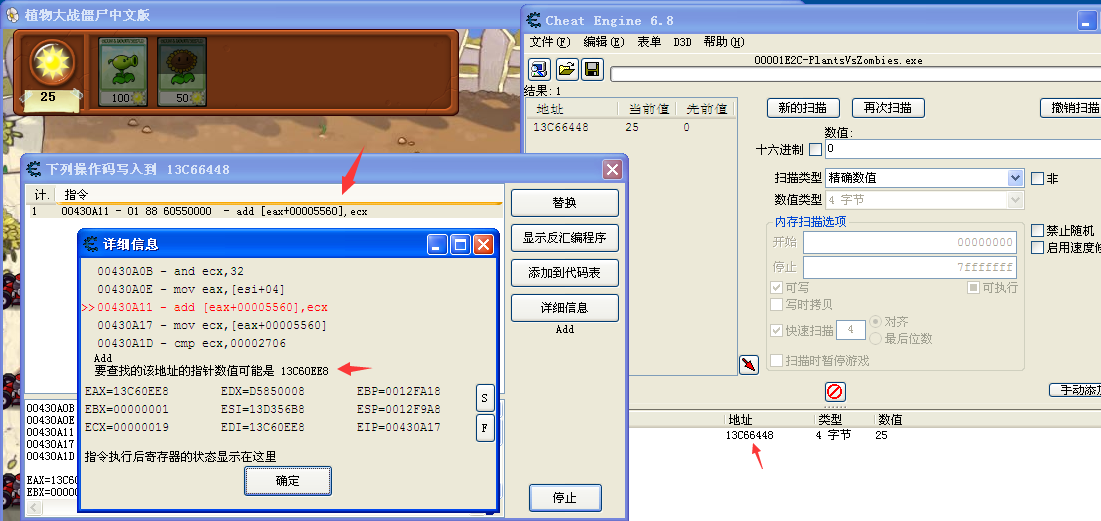Click the F button beside the registers
Screen dimensions: 1101x521
[x=485, y=428]
